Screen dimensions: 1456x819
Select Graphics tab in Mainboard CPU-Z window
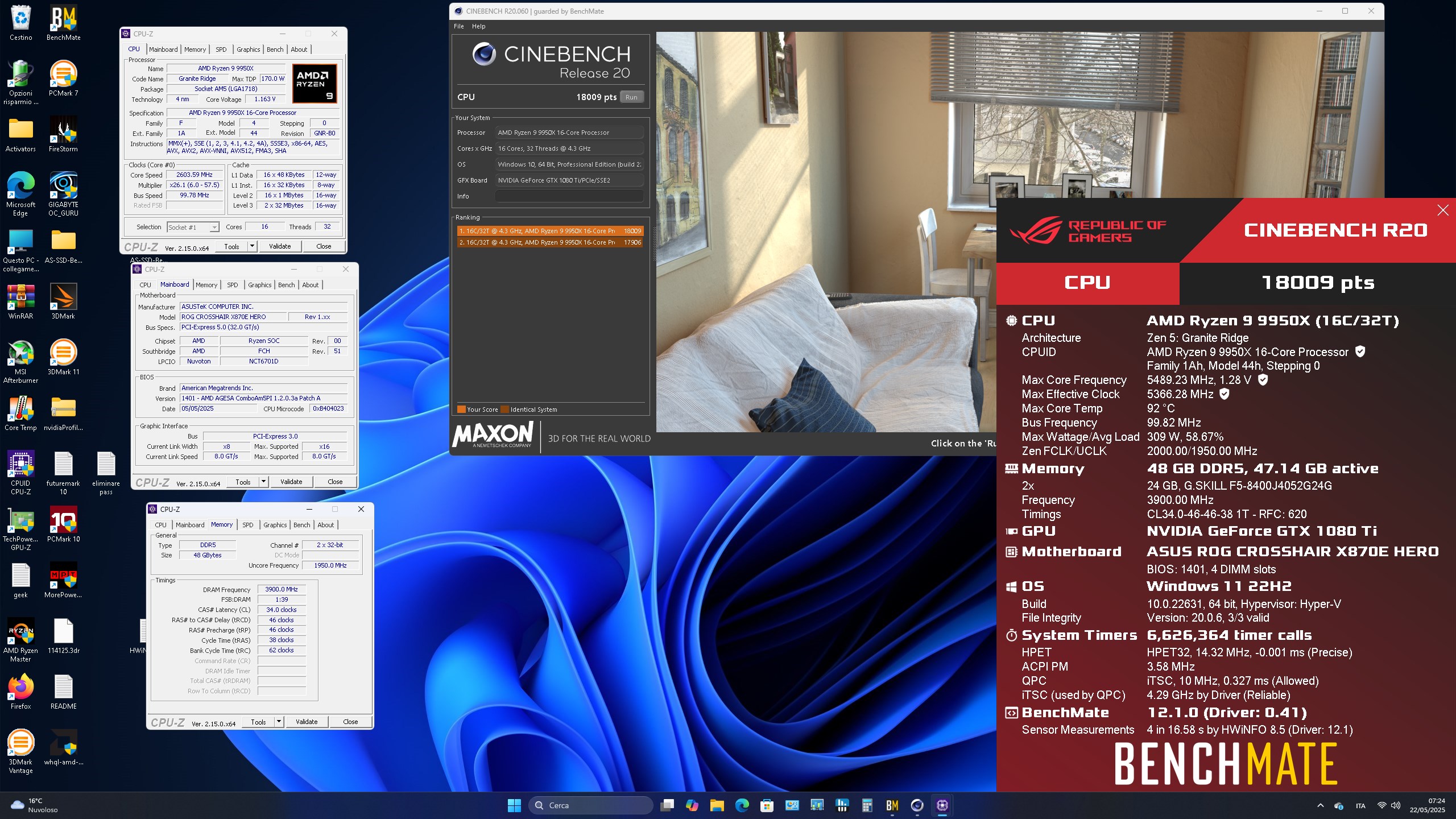pyautogui.click(x=260, y=285)
